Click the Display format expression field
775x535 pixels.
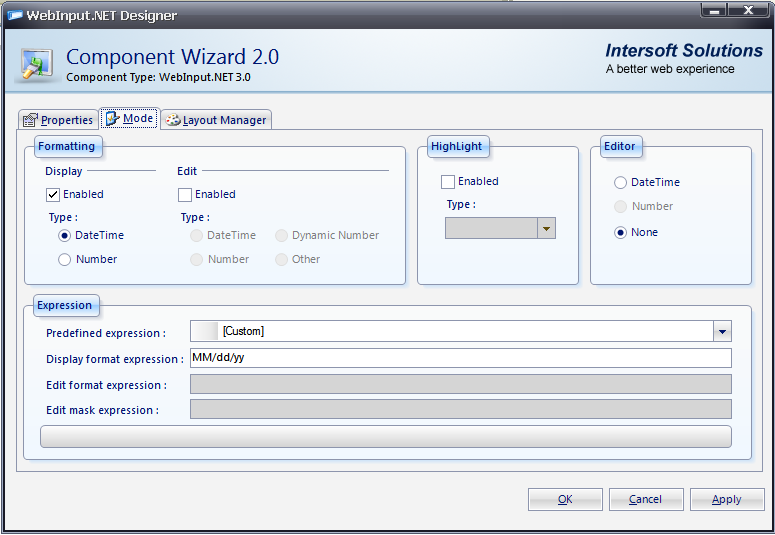coord(460,358)
